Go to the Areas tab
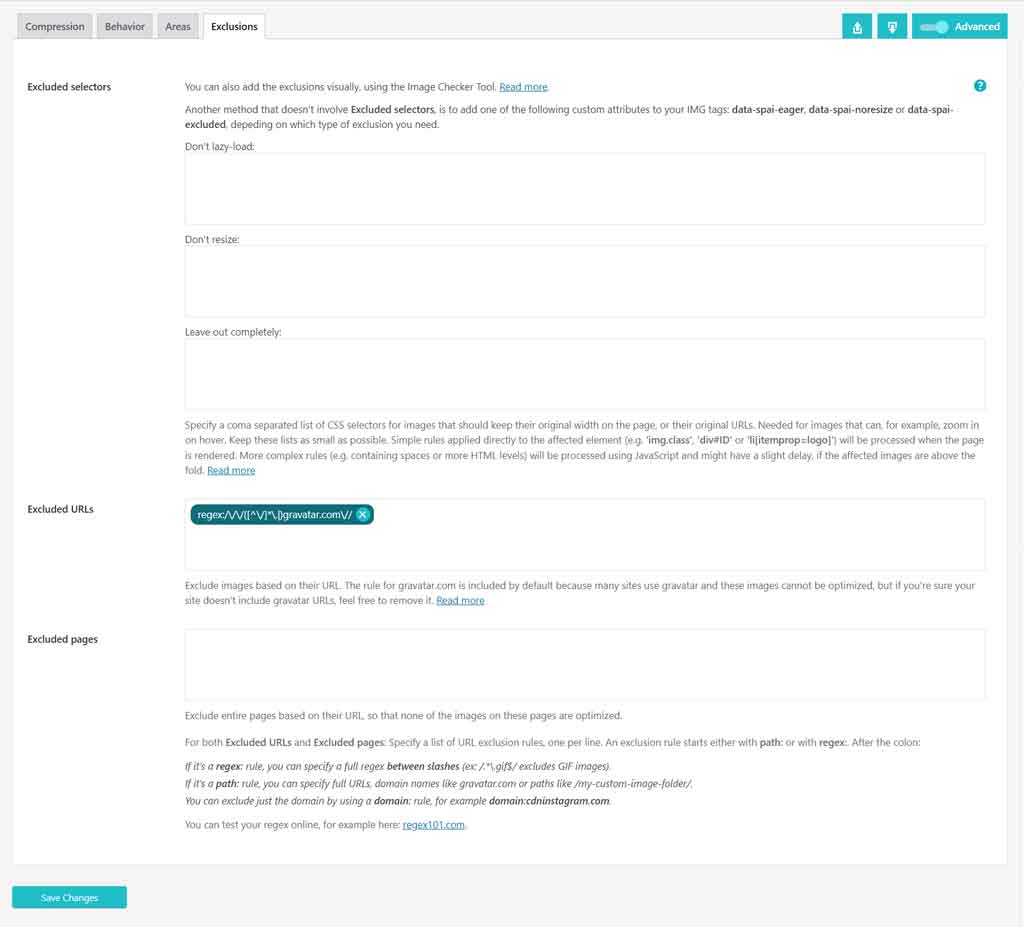Image resolution: width=1024 pixels, height=927 pixels. click(x=178, y=27)
